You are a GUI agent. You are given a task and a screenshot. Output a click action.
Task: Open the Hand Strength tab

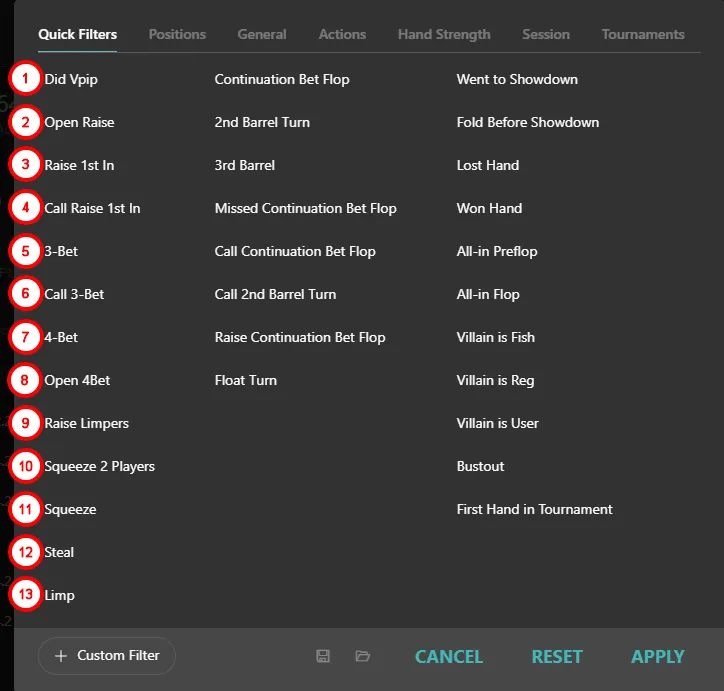point(444,34)
